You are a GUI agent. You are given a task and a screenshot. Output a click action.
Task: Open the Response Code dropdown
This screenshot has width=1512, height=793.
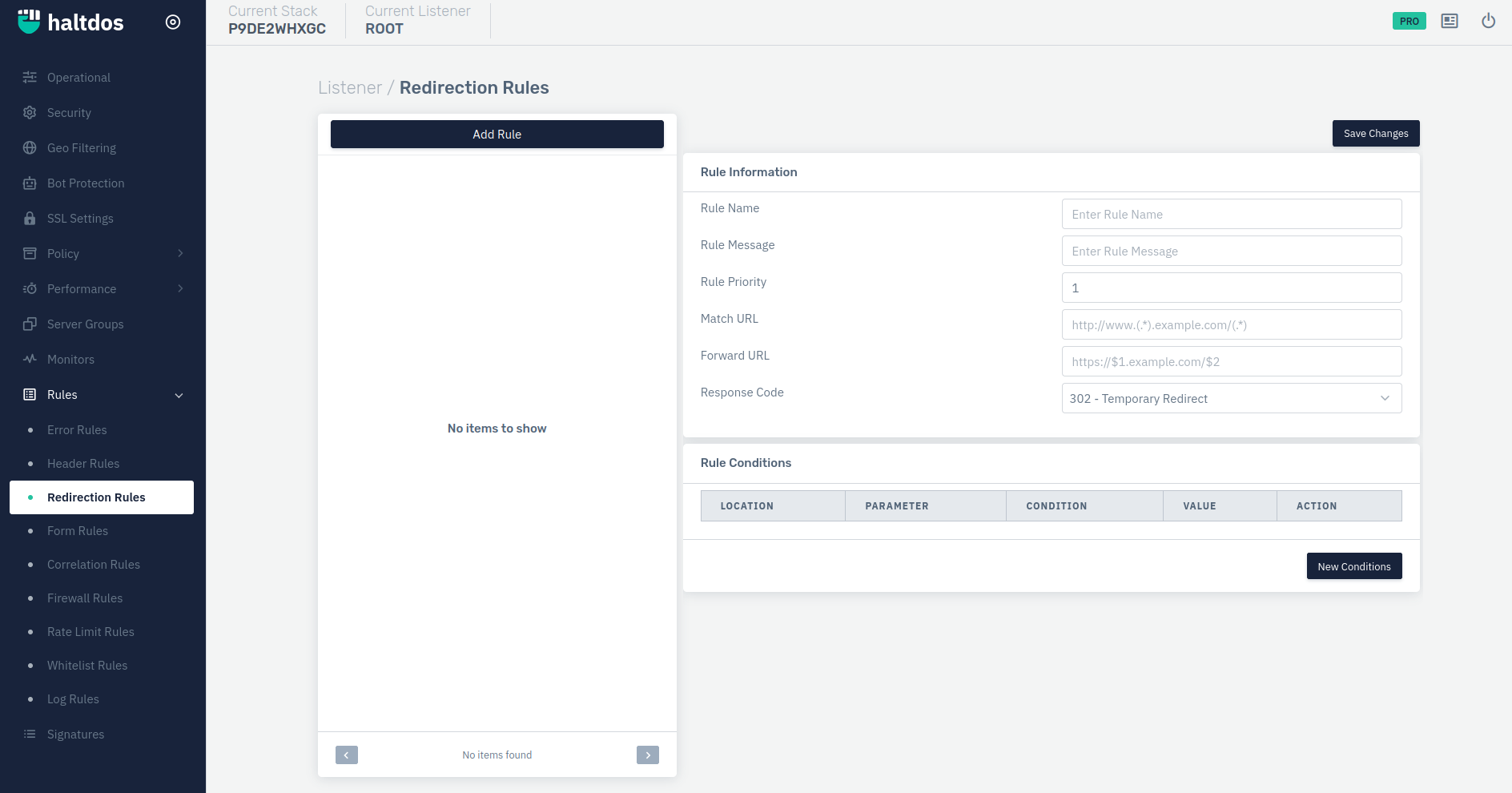pyautogui.click(x=1232, y=399)
